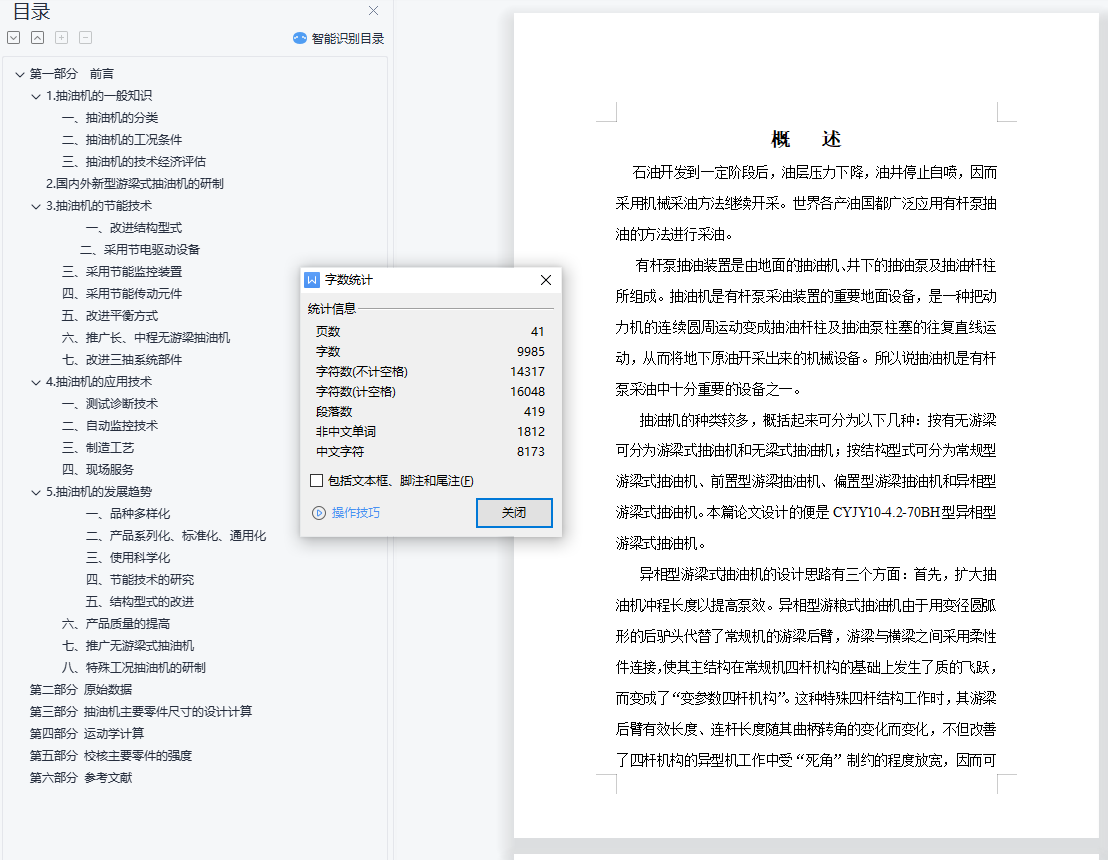
Task: Close the 字数统计 dialog with the X
Action: [x=546, y=280]
